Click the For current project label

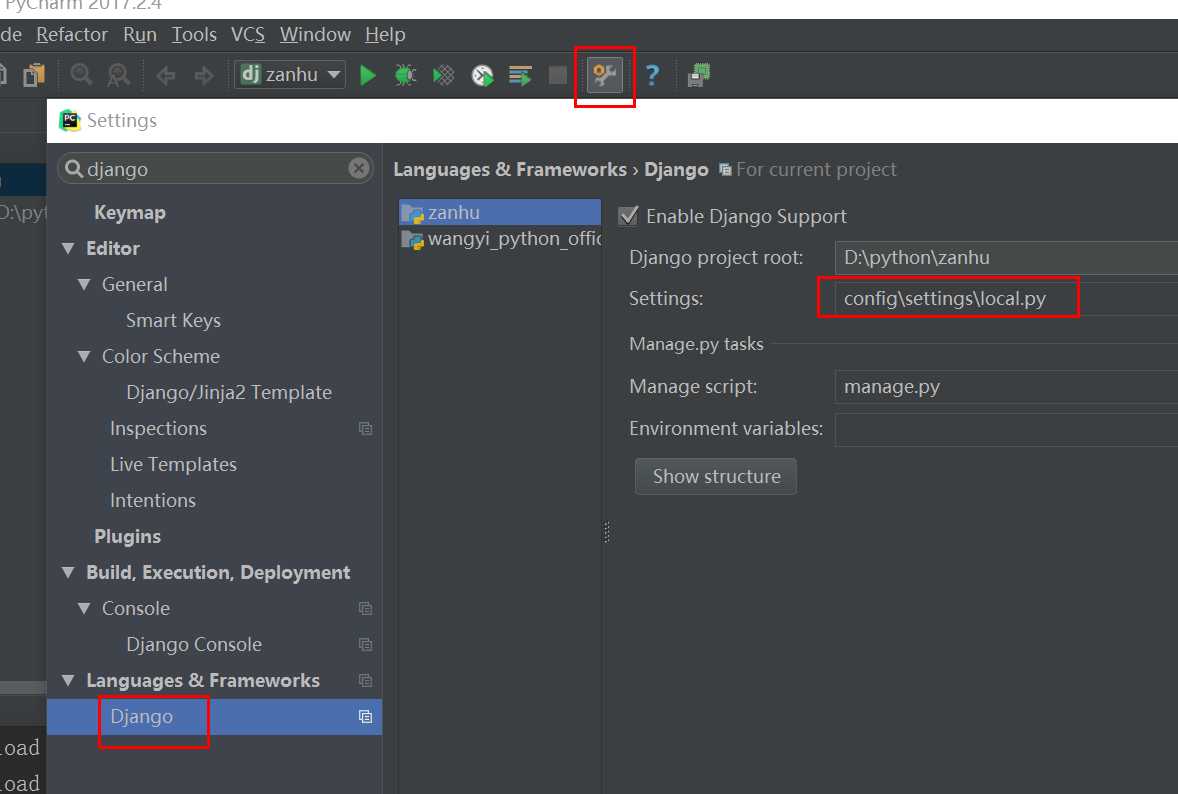click(x=817, y=170)
